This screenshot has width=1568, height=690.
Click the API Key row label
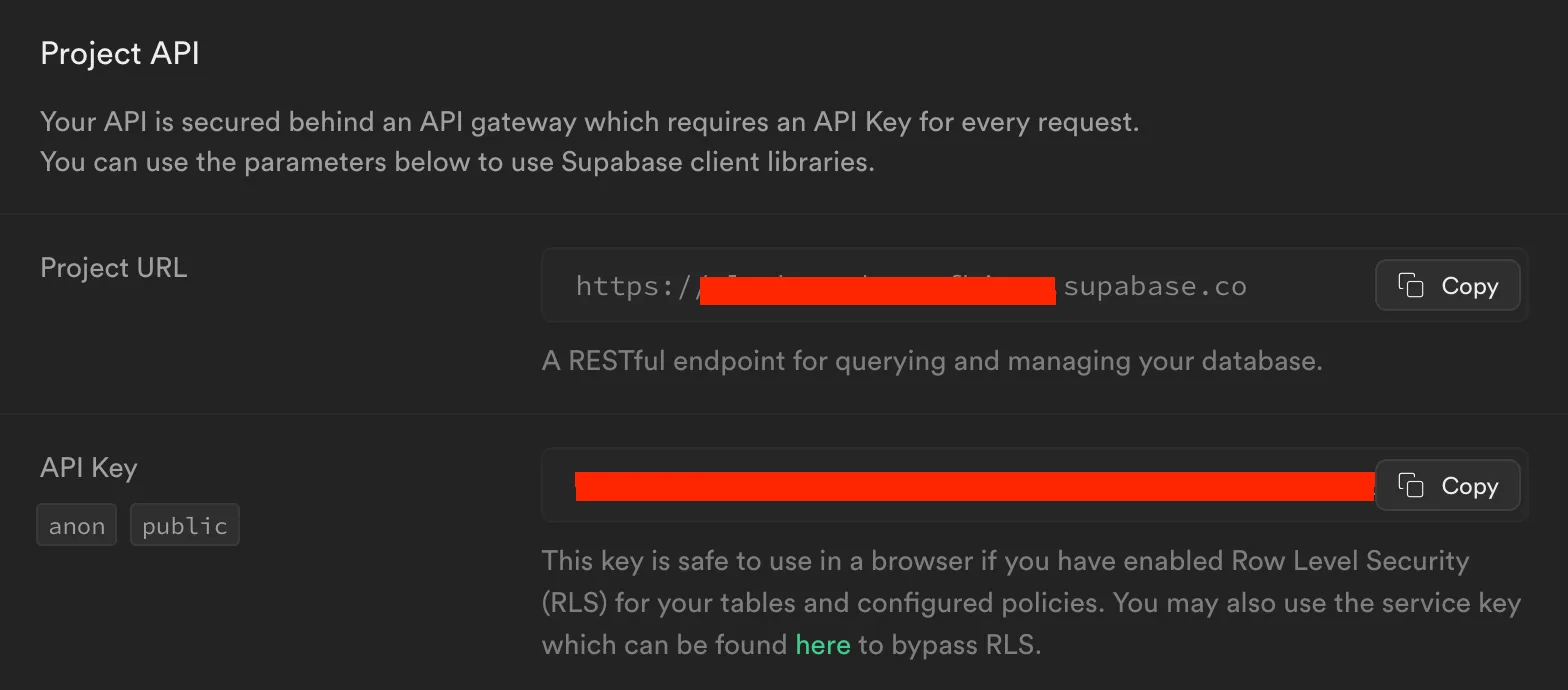[x=88, y=467]
